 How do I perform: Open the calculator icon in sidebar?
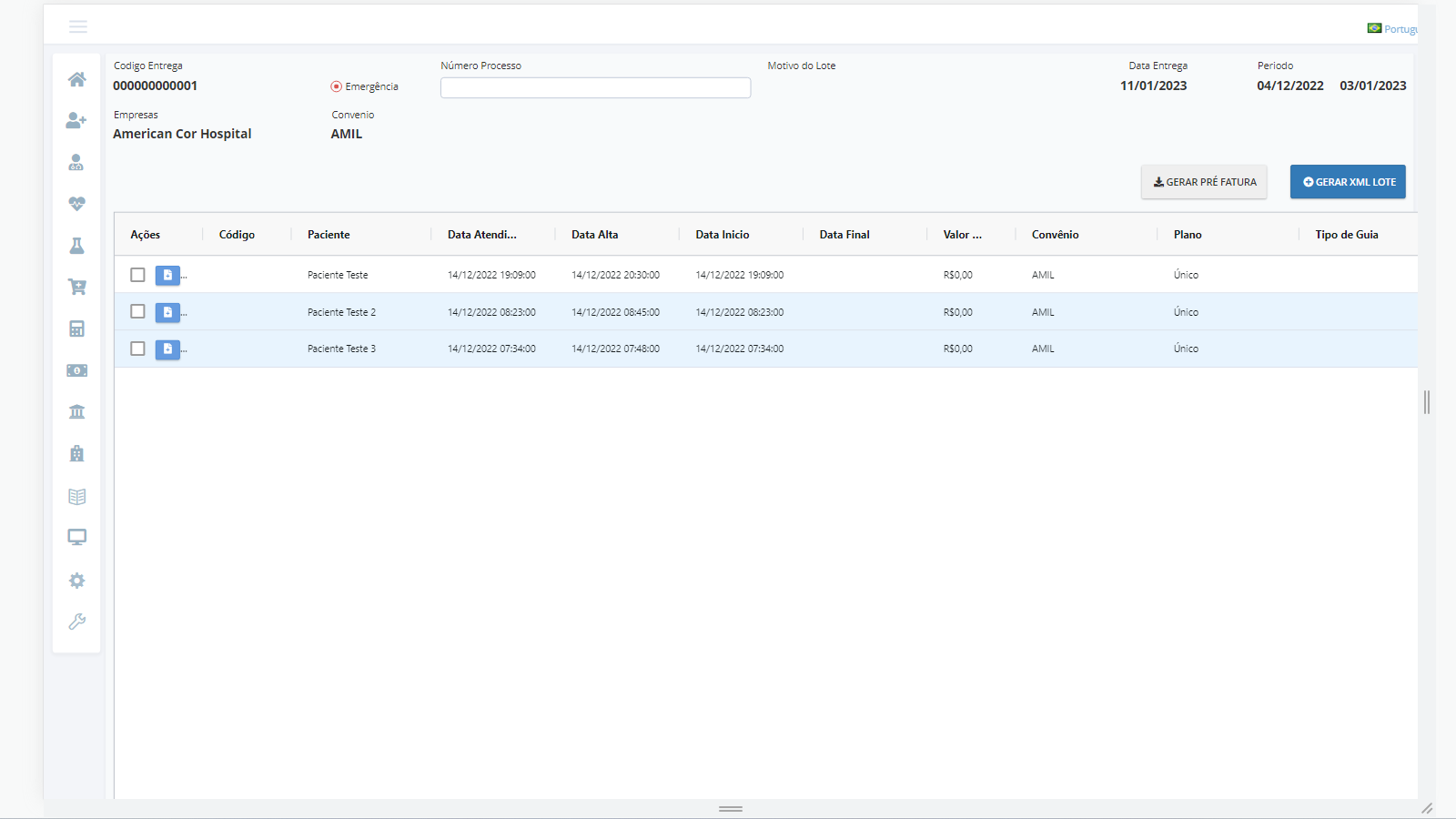tap(76, 329)
